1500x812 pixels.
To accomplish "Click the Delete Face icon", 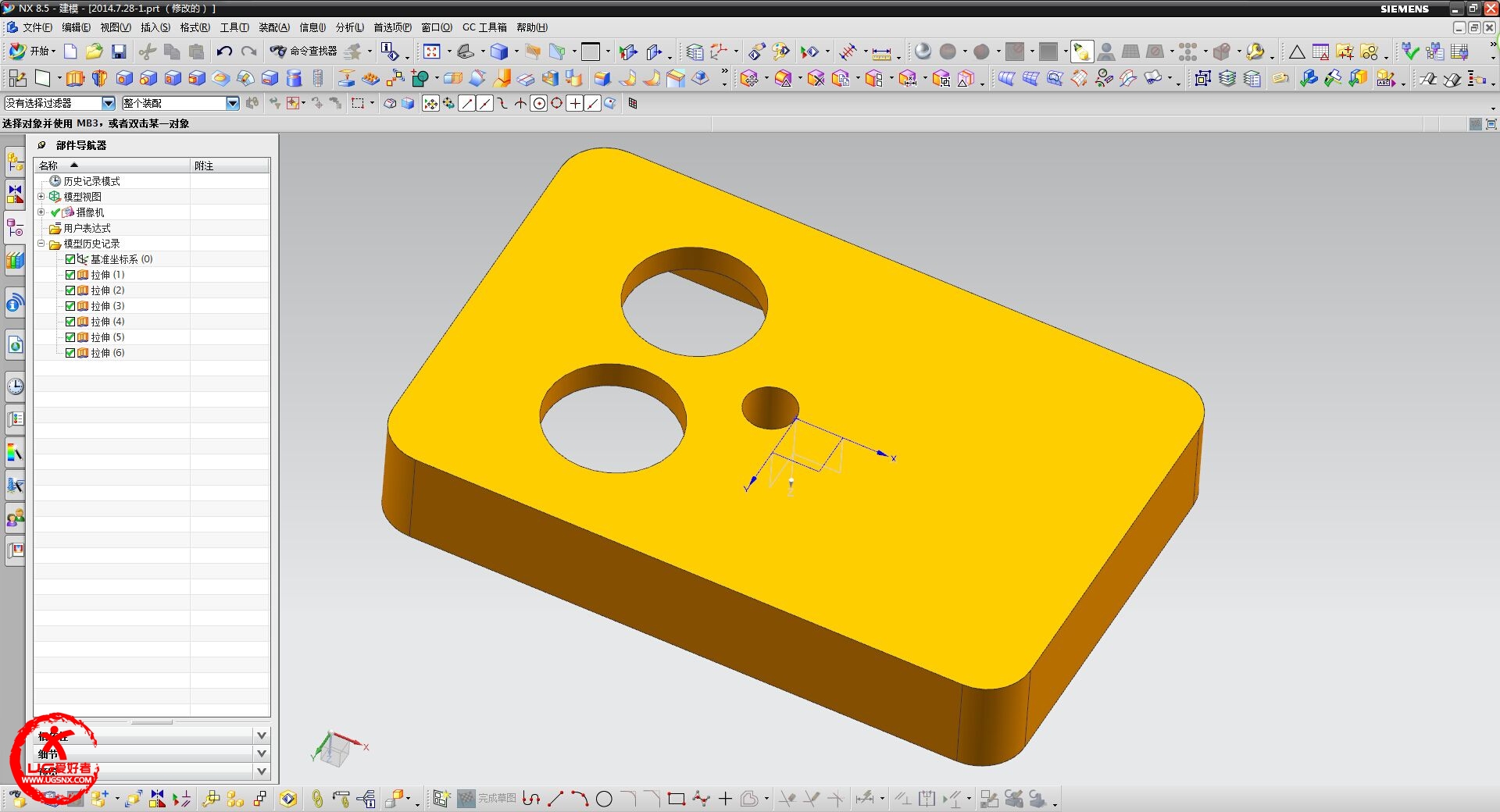I will 816,78.
